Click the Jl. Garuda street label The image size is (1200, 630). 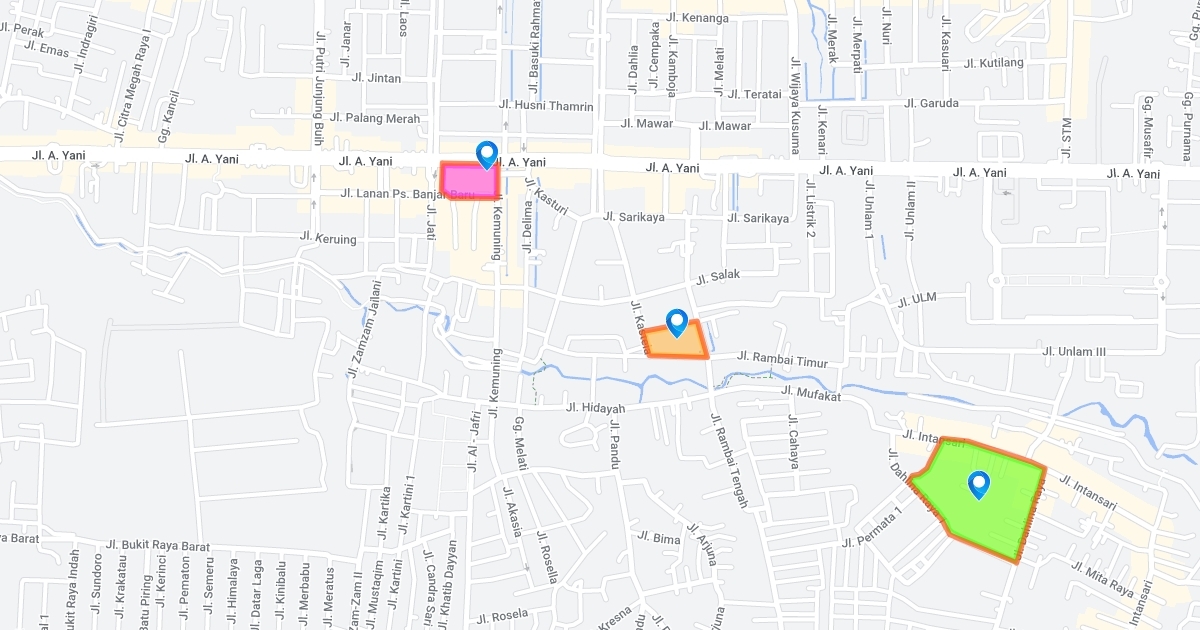click(931, 102)
